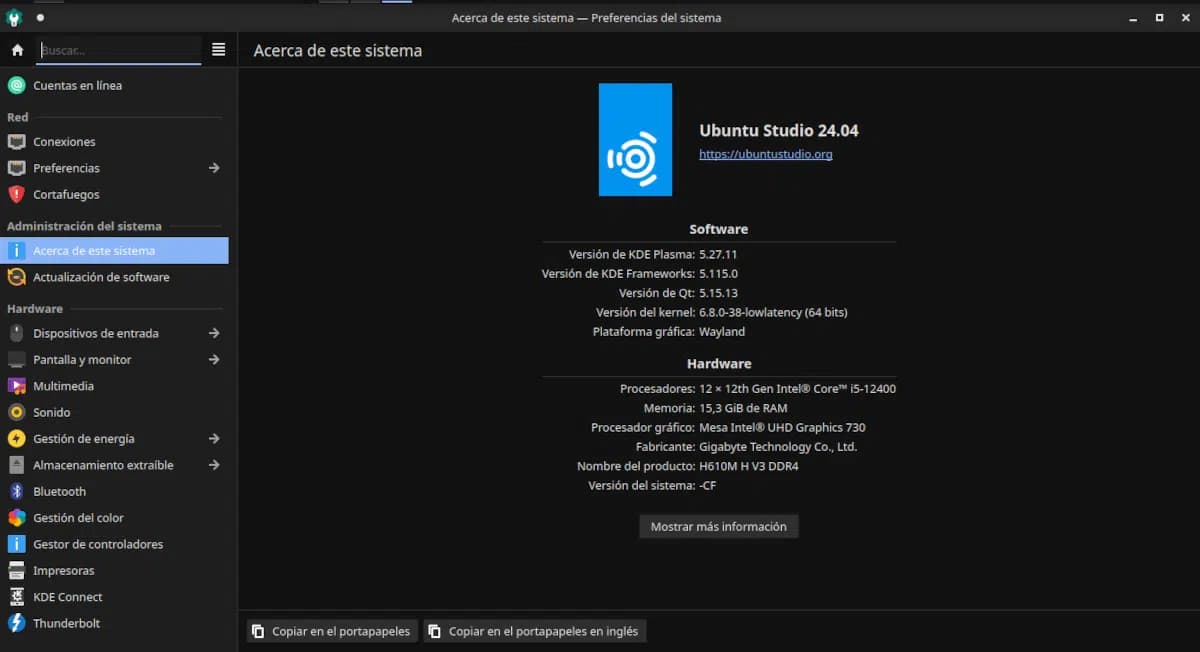Expand the Pantalla y monitor arrow

coord(214,360)
